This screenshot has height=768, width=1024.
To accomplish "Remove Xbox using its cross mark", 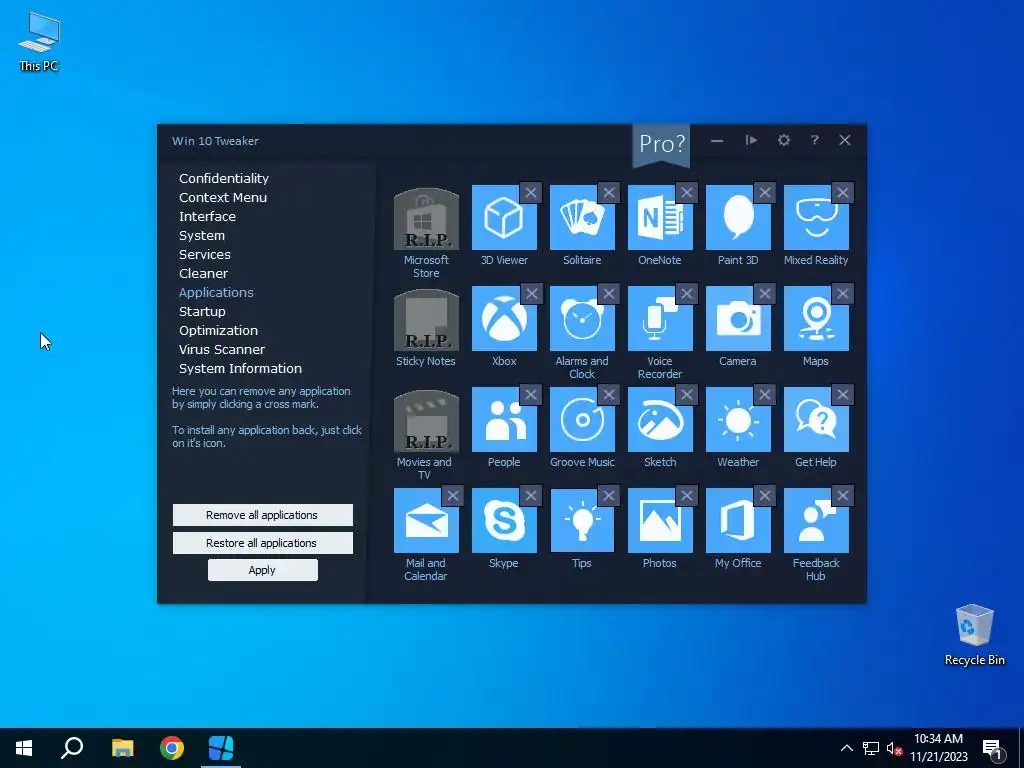I will click(x=530, y=294).
